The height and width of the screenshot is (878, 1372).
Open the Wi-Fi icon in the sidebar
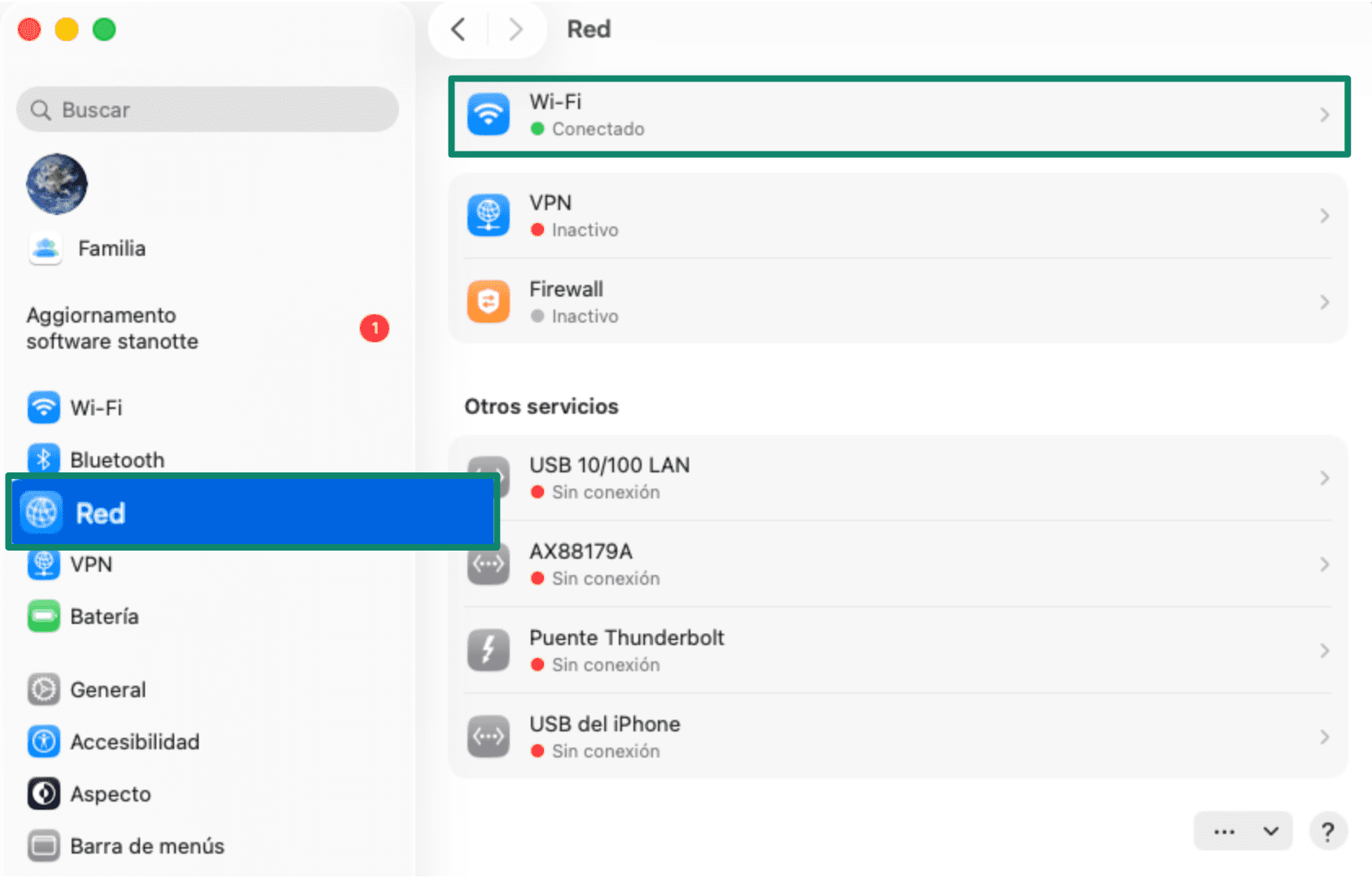pos(43,407)
